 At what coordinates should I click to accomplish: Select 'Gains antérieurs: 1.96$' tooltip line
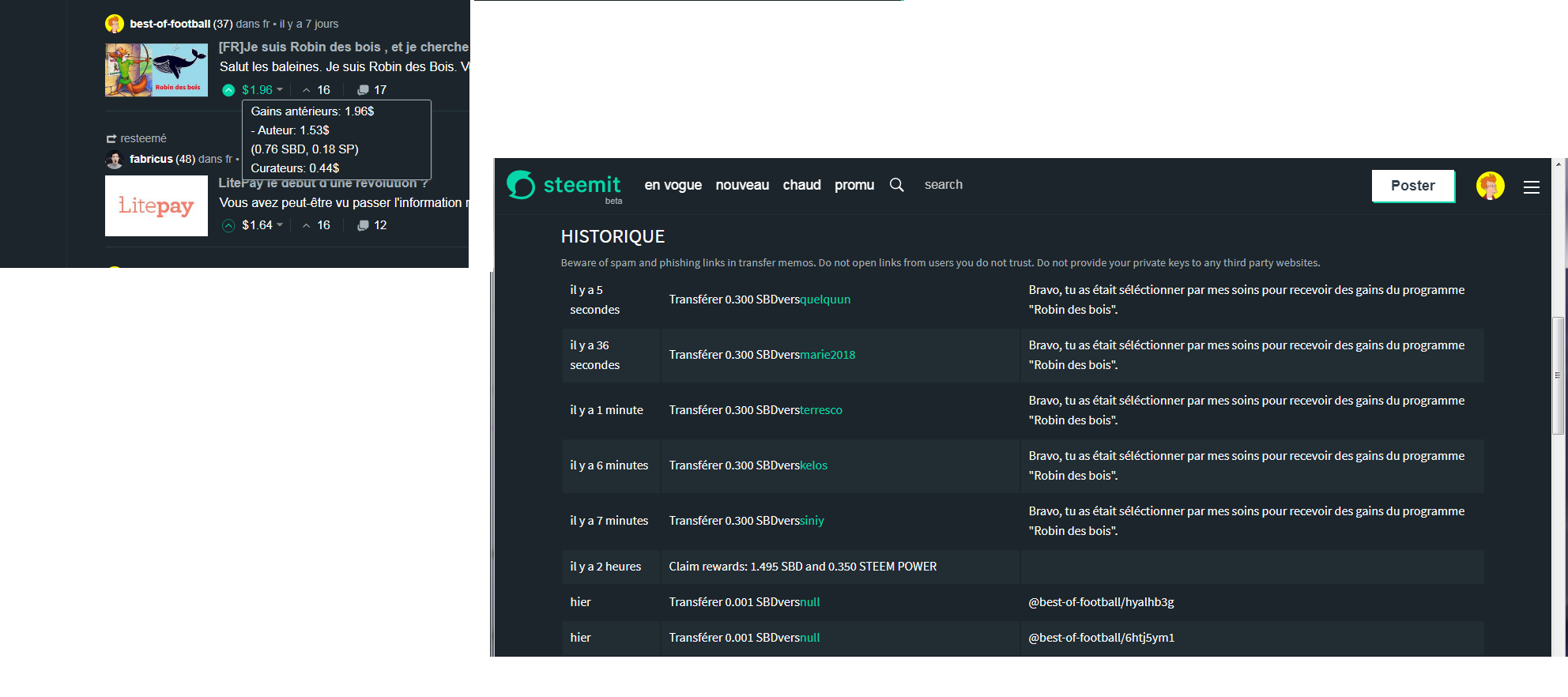pos(312,111)
